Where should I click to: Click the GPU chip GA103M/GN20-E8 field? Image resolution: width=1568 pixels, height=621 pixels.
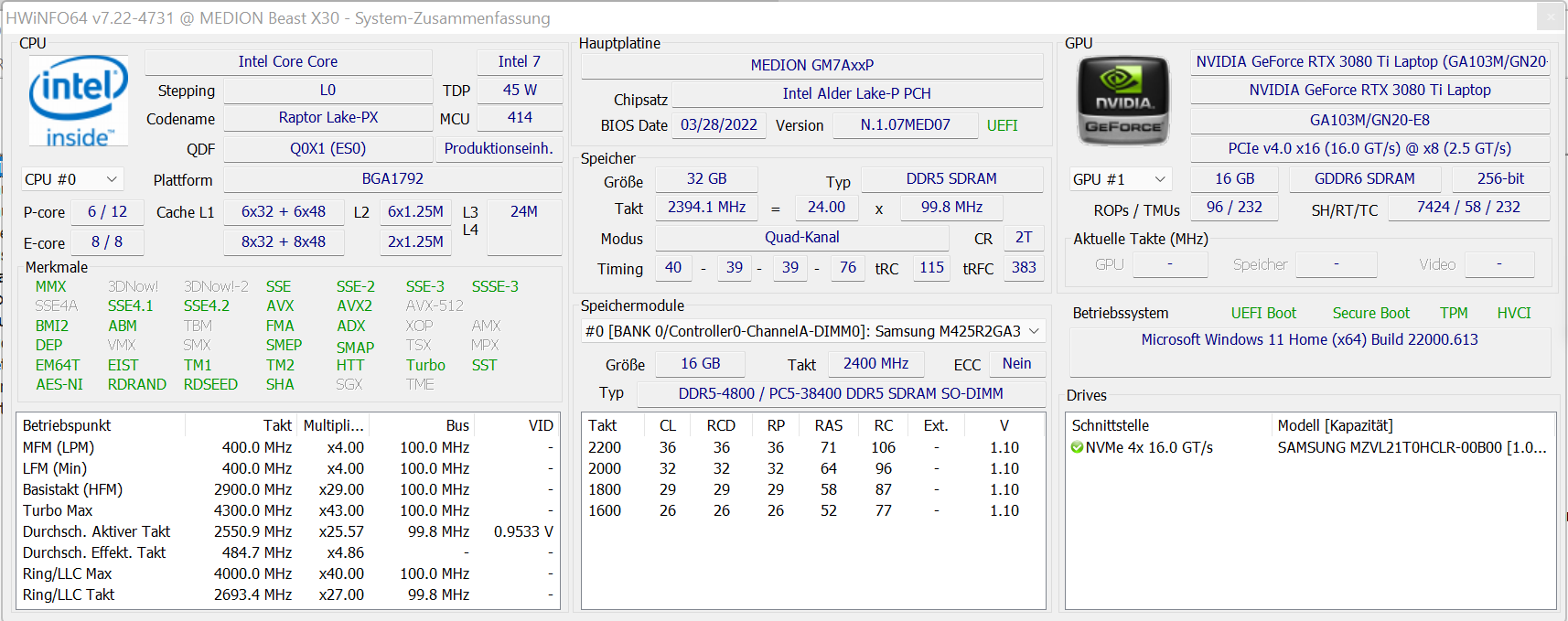1370,120
